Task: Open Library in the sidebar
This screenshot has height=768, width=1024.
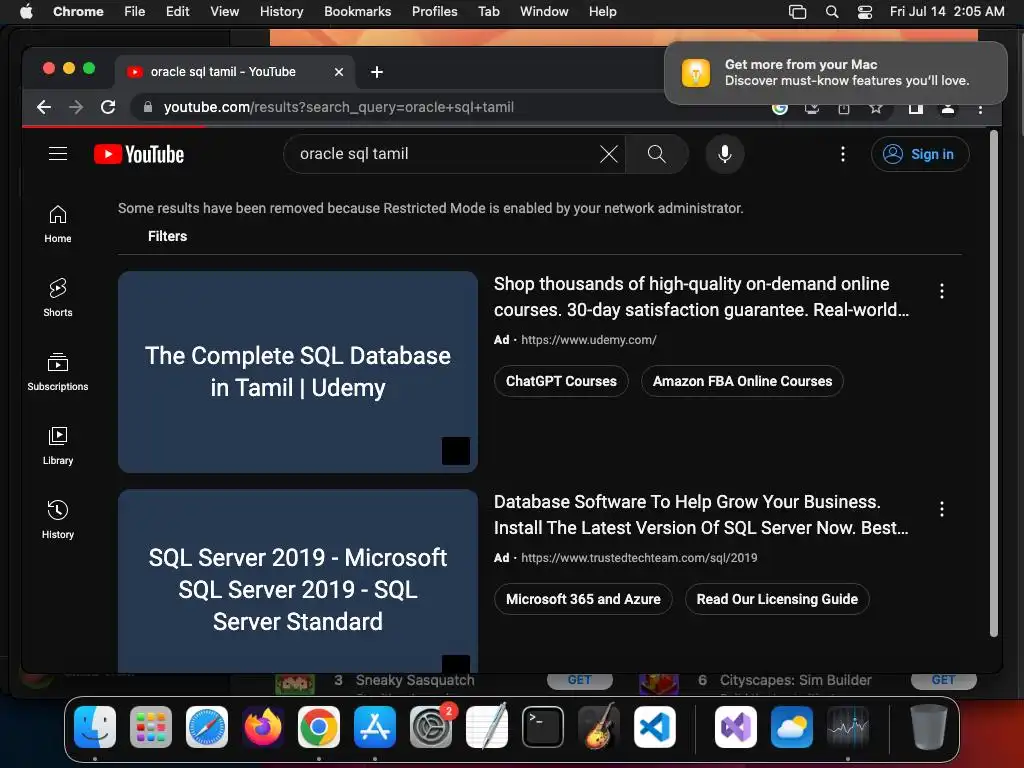Action: tap(57, 446)
